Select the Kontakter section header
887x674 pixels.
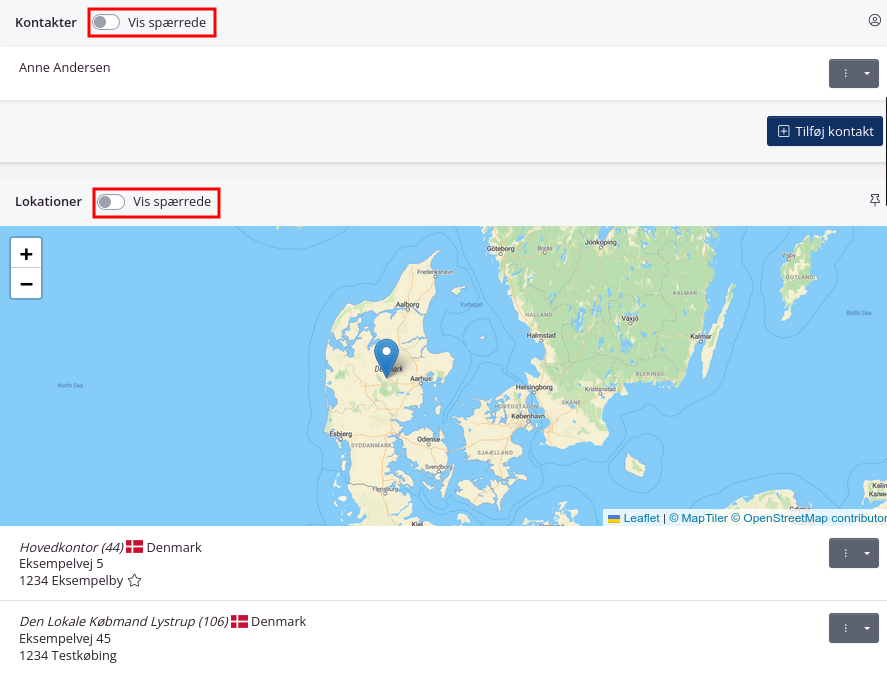[45, 21]
